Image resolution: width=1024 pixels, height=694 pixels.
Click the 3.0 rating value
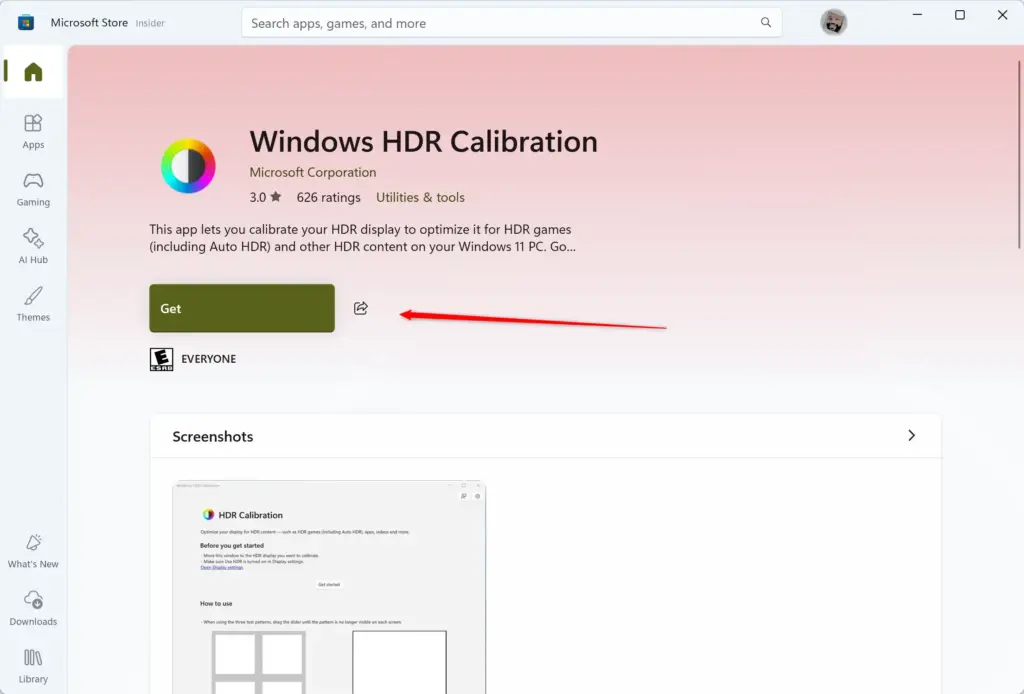257,197
